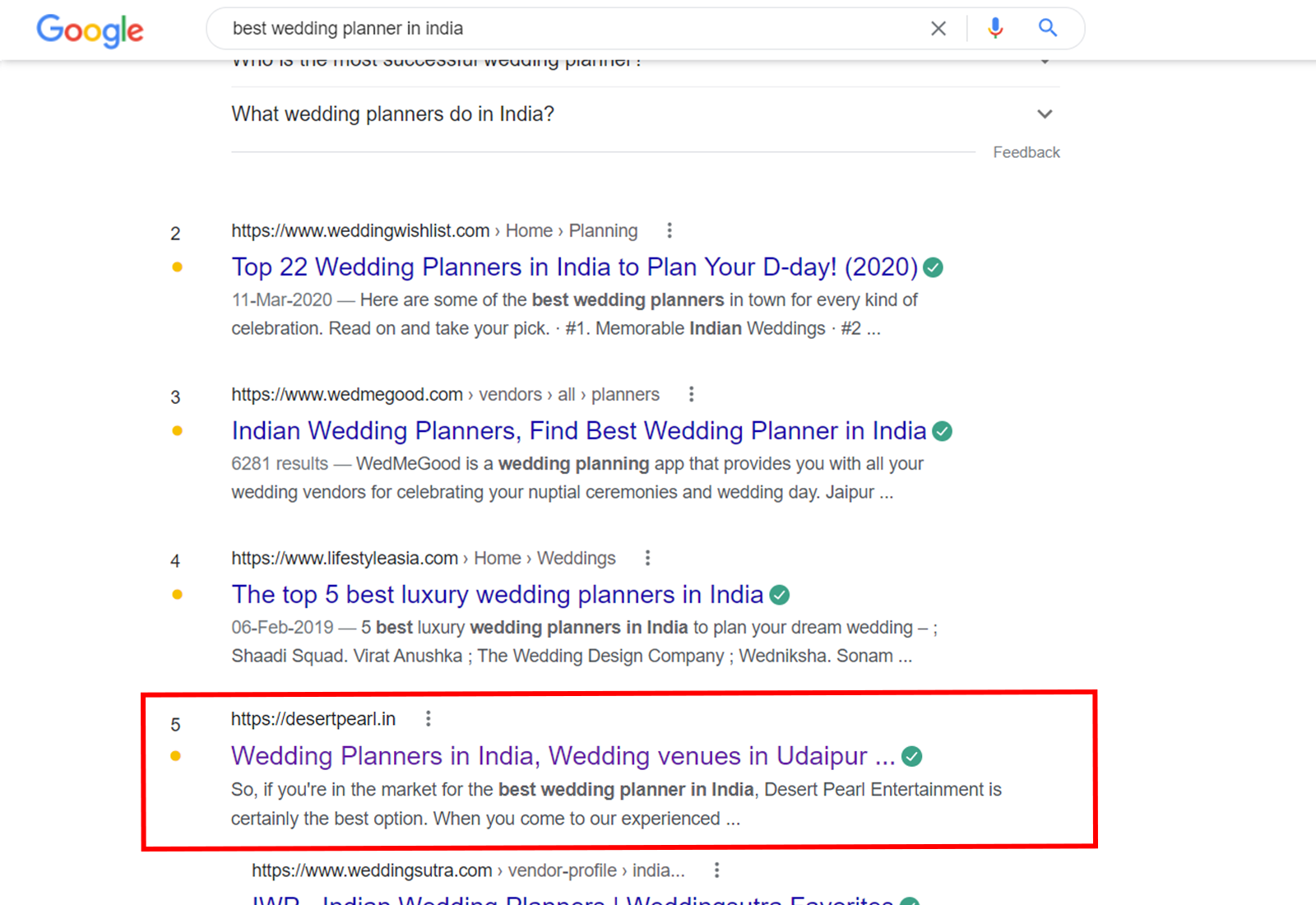The width and height of the screenshot is (1316, 905).
Task: Open options menu for desertpearl.in result
Action: coord(428,719)
